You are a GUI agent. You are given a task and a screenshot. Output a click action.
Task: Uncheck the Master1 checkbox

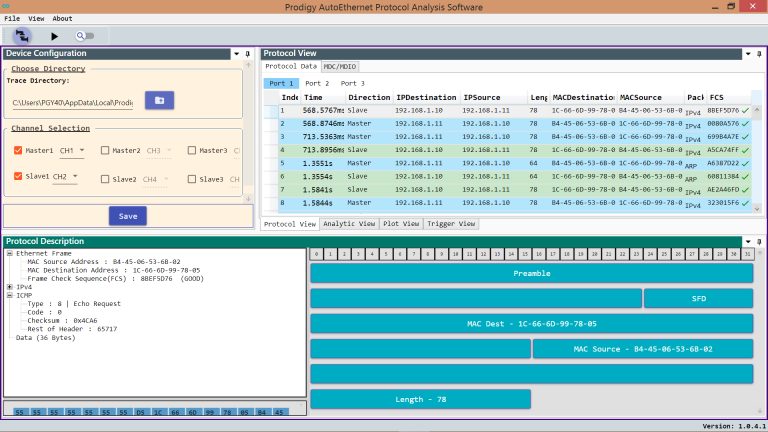pyautogui.click(x=18, y=150)
